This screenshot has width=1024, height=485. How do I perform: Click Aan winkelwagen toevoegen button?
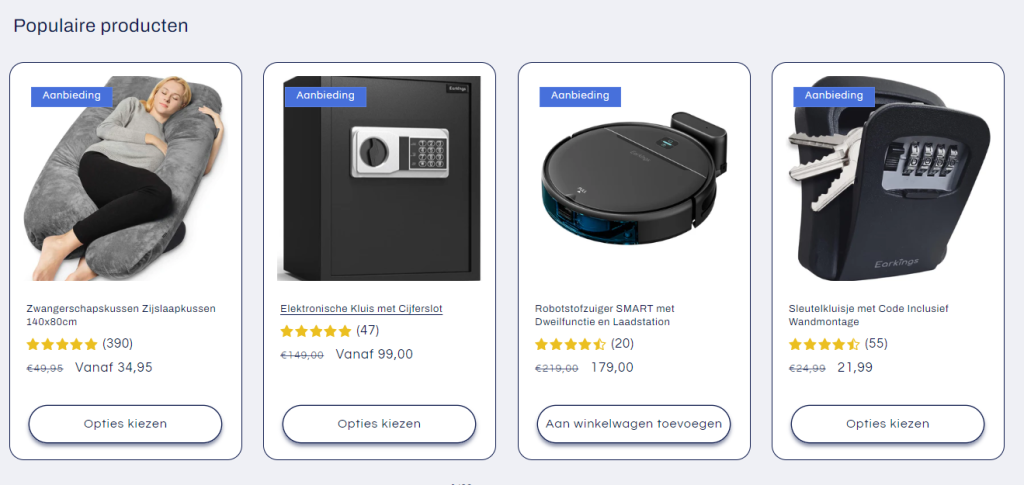click(633, 424)
